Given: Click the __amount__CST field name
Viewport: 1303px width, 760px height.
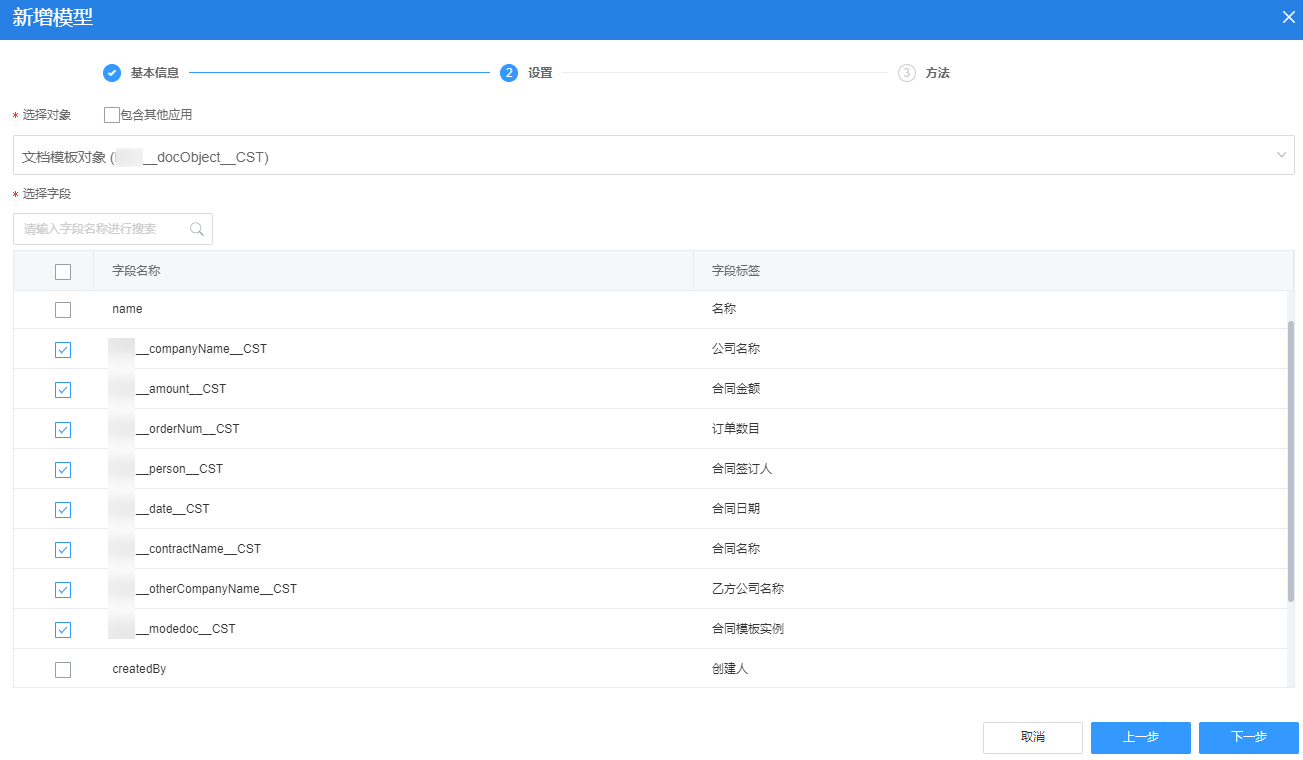Looking at the screenshot, I should click(x=167, y=389).
